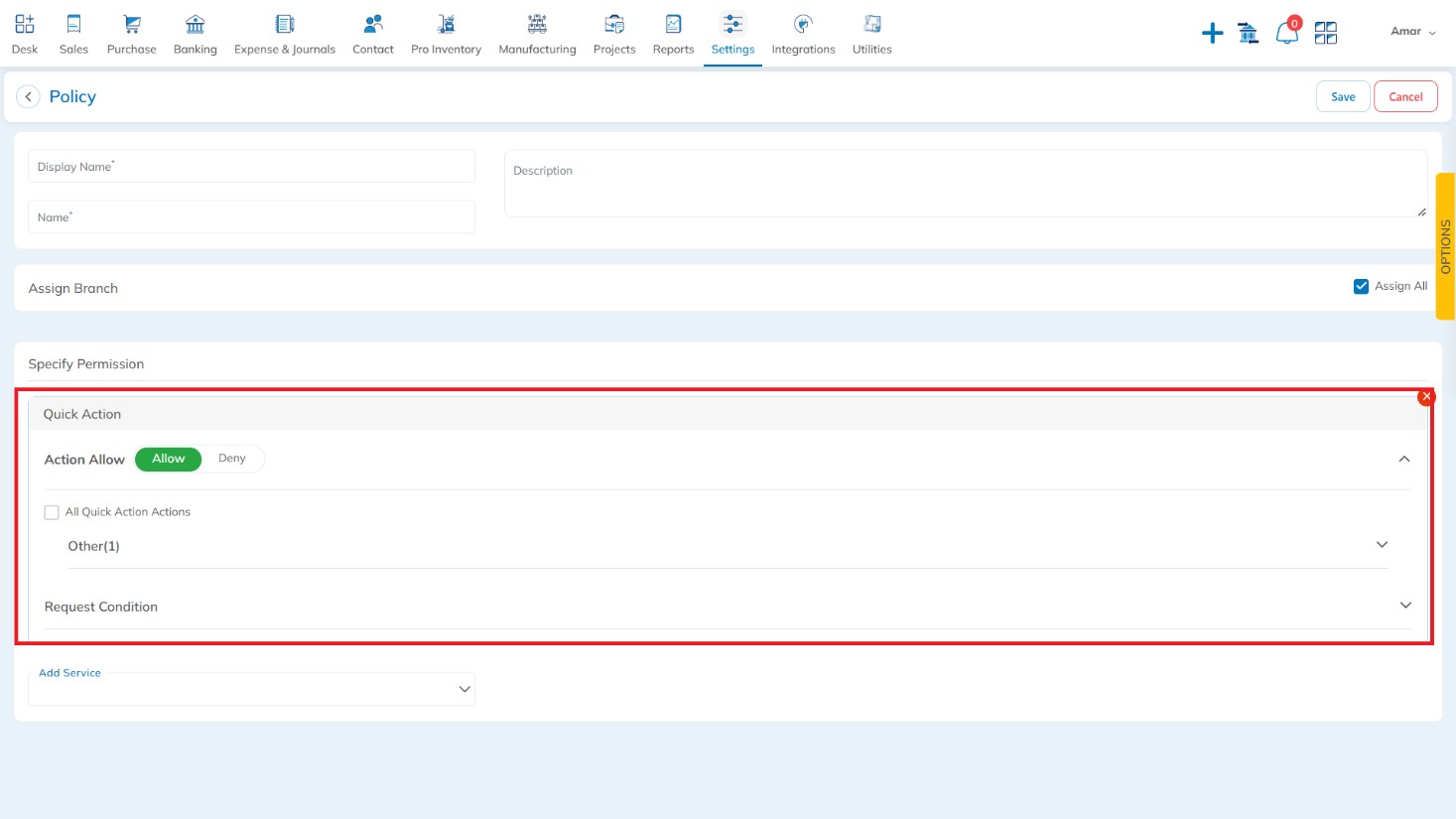Click the Reports label in navigation

tap(673, 50)
